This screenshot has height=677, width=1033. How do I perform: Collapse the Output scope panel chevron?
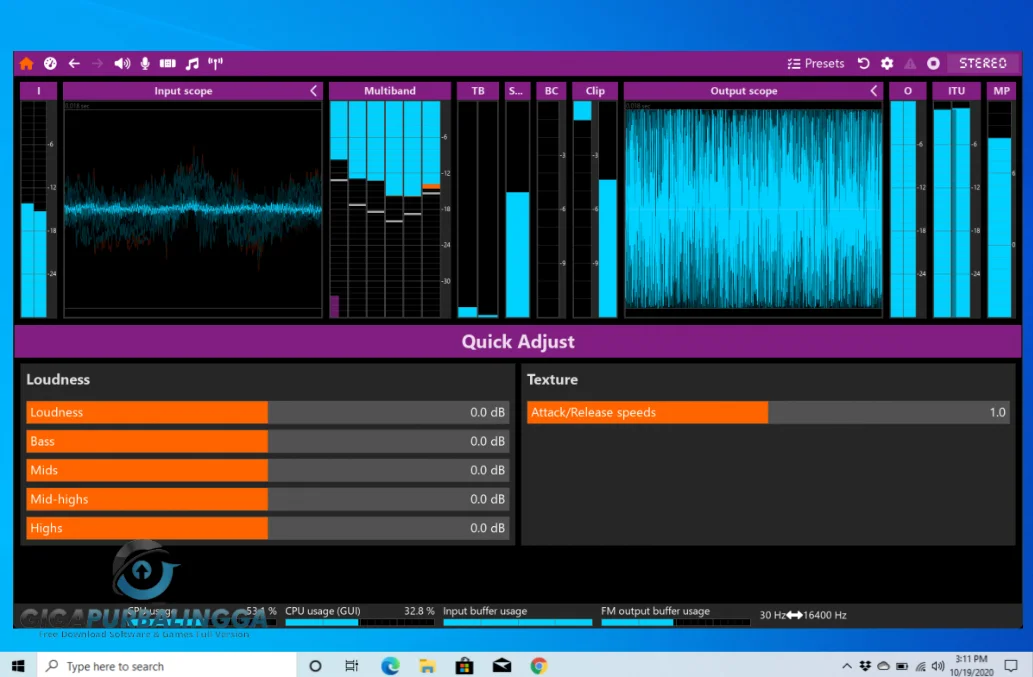(874, 91)
